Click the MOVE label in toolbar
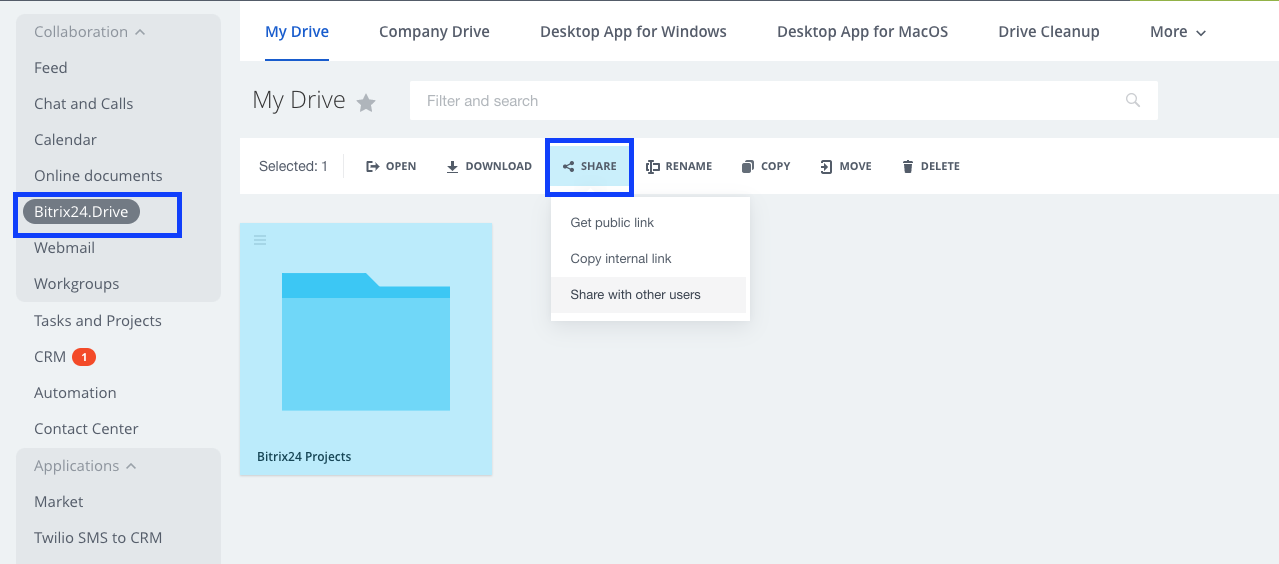Screen dimensions: 1279x564 click(x=856, y=167)
